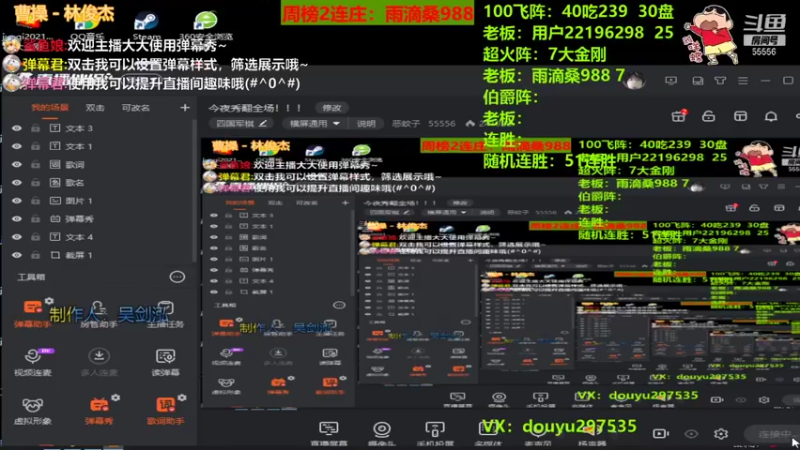Select the 文本 4 source row in outermost list
Image resolution: width=800 pixels, height=450 pixels.
click(99, 237)
